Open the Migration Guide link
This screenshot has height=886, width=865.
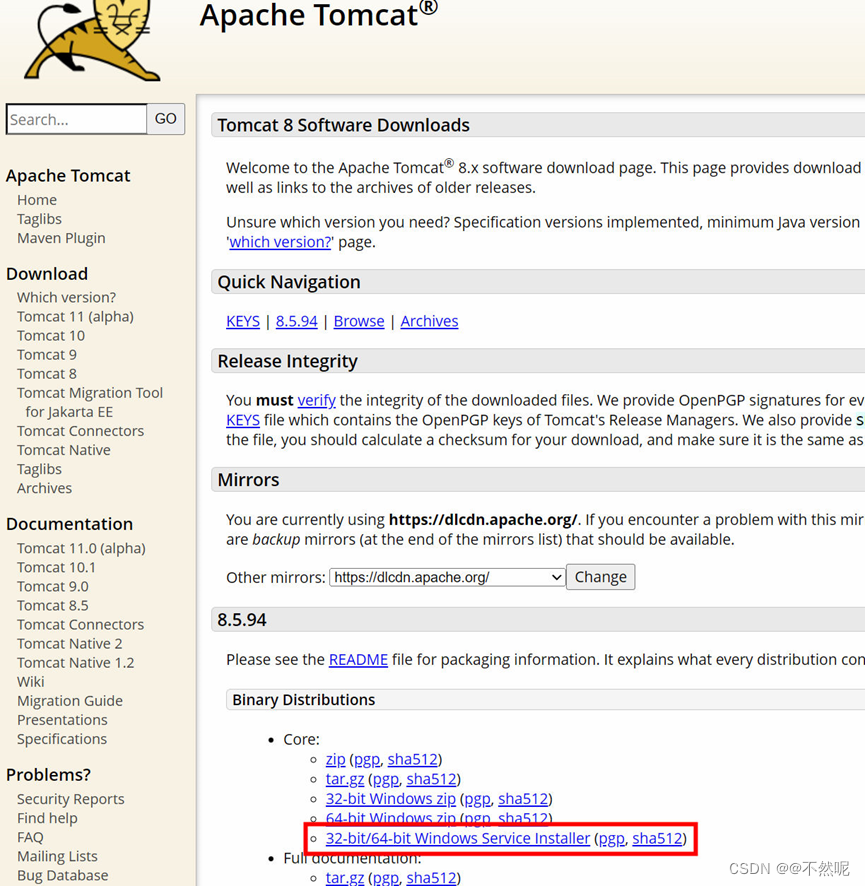70,701
